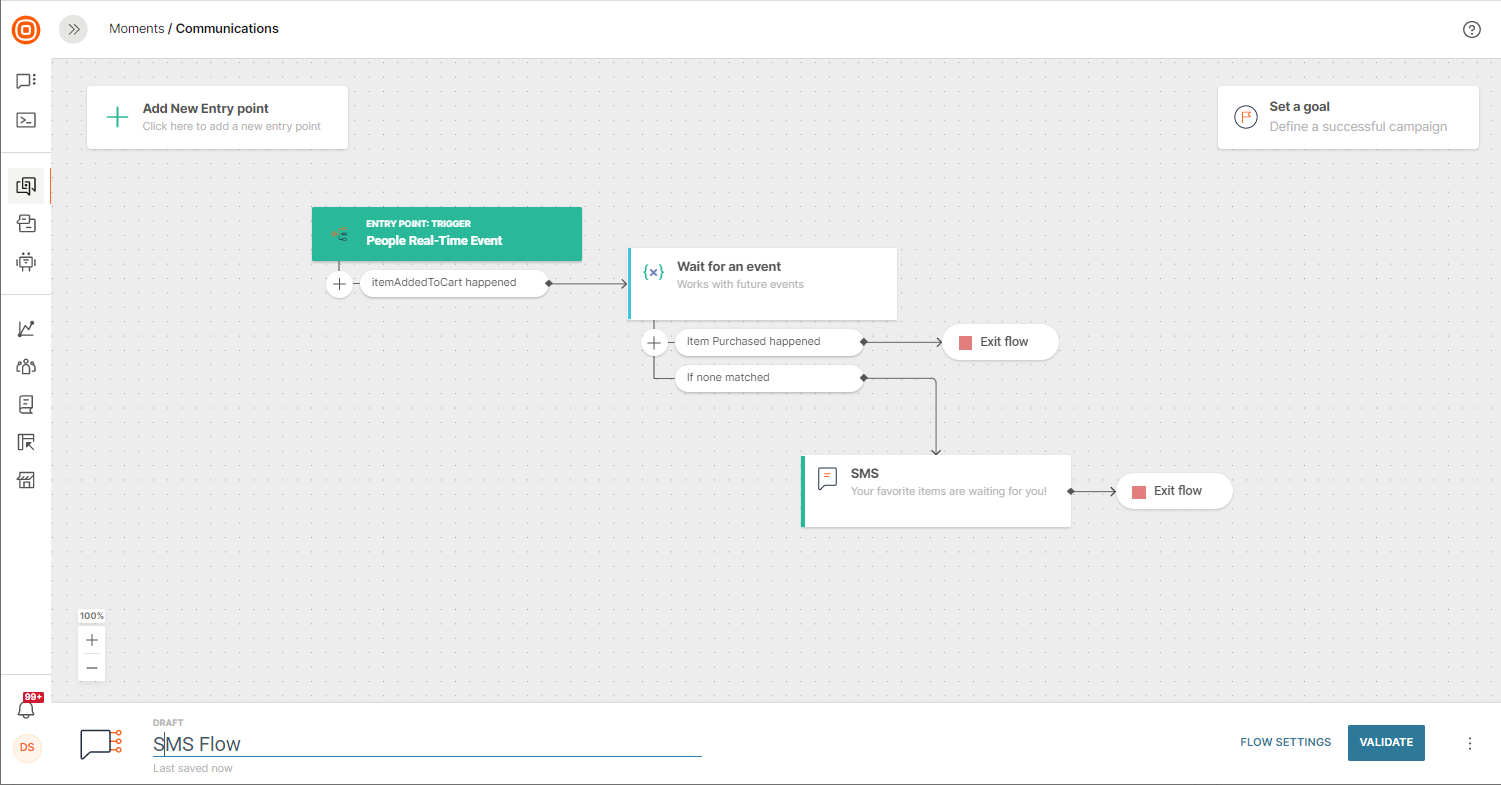Open the chatbot robot icon in sidebar
1501x785 pixels.
click(x=26, y=262)
